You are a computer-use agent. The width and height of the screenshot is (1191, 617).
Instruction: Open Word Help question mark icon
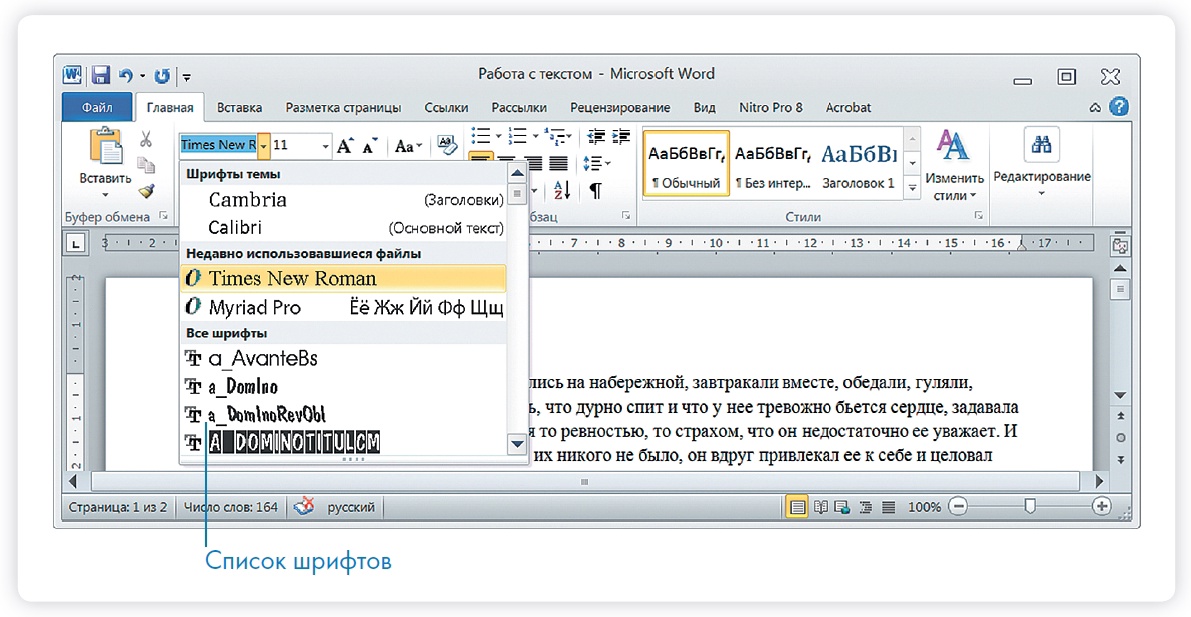1118,107
